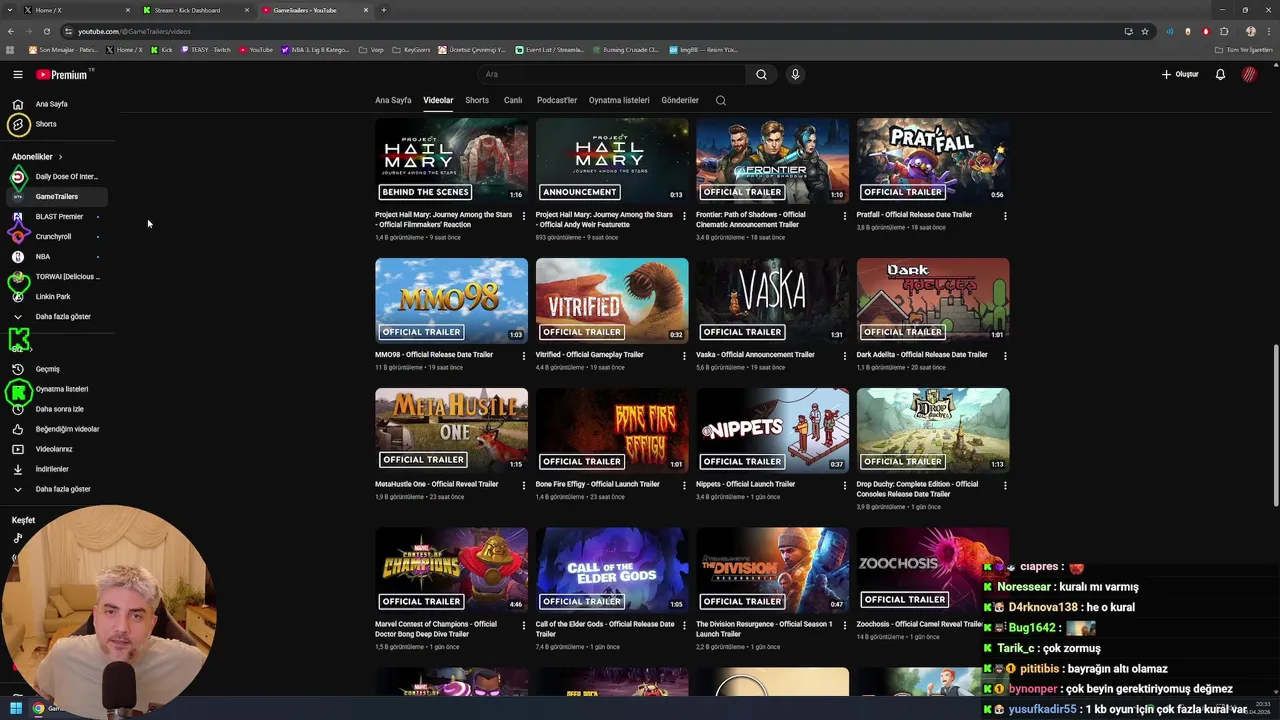This screenshot has width=1280, height=720.
Task: Play The Division Resurgence thumbnail
Action: pos(772,570)
